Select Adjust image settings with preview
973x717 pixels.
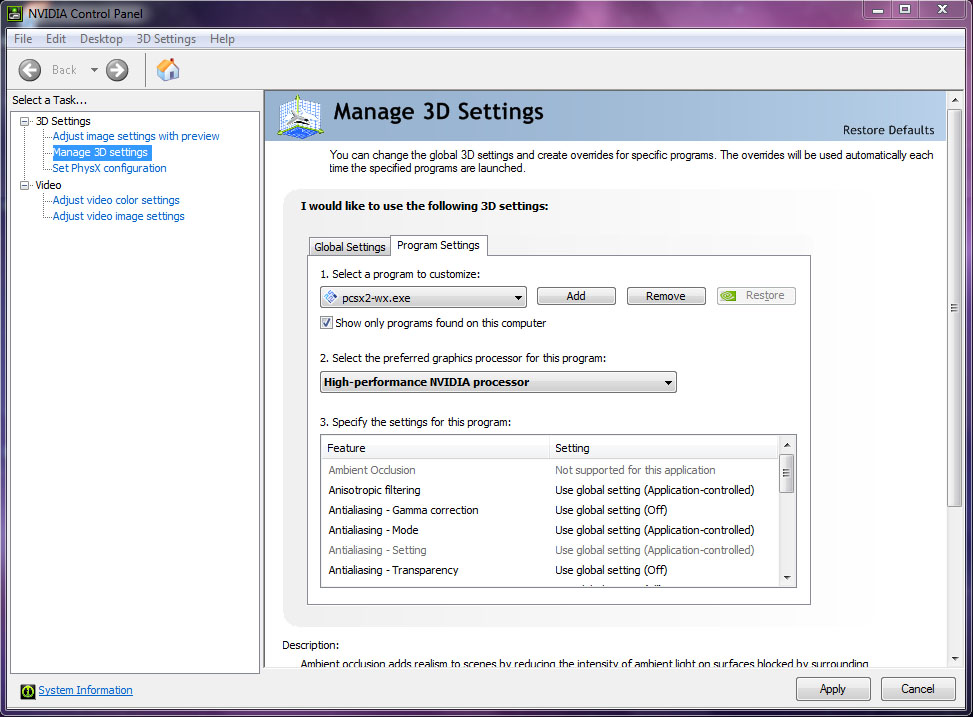pos(136,136)
